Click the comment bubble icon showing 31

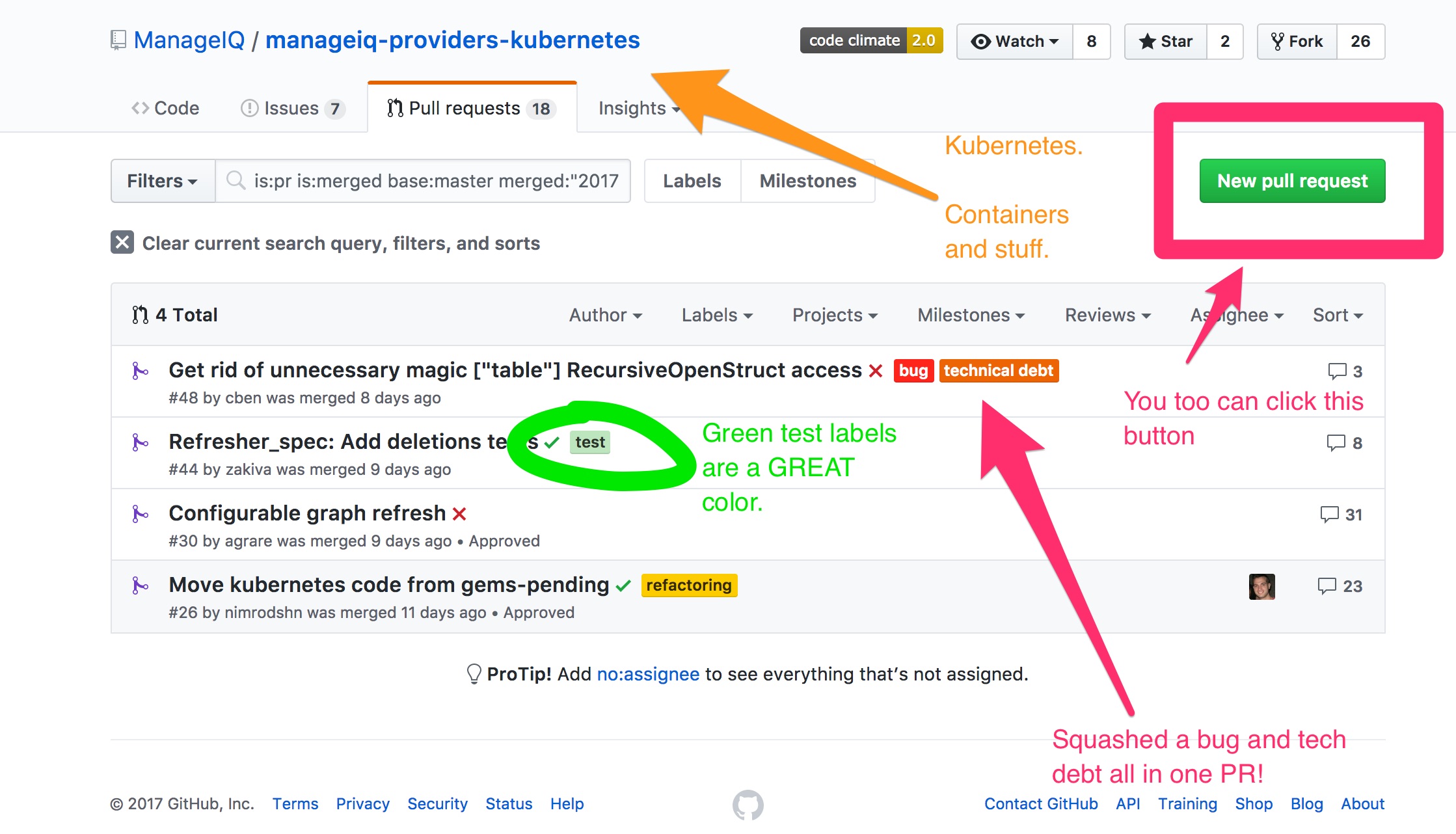click(x=1329, y=515)
